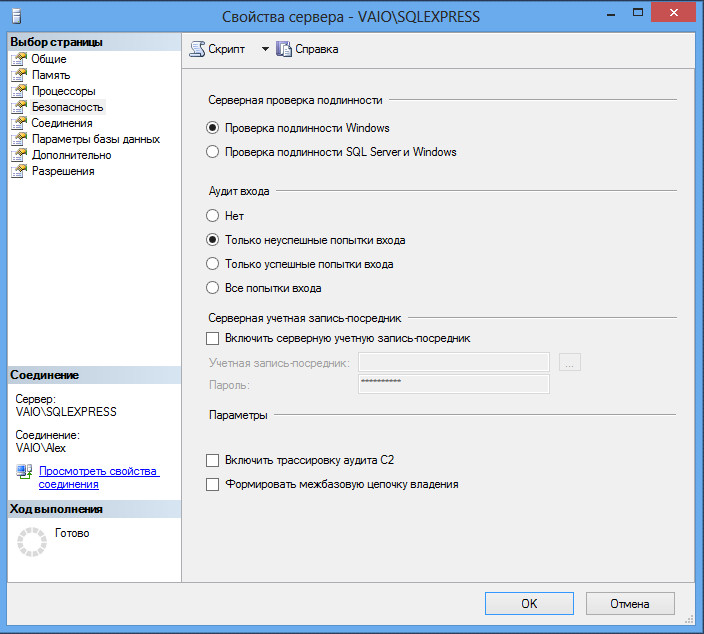Click the Готово status text
The image size is (704, 634).
tap(72, 533)
